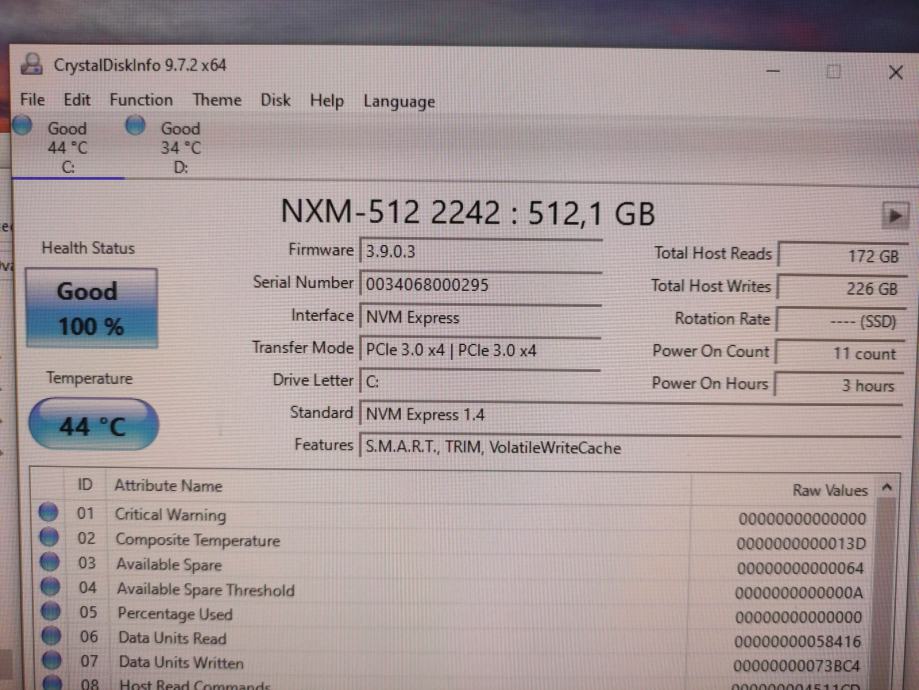
Task: Click the Transfer Mode field PCIe 3.0 x4
Action: 481,350
